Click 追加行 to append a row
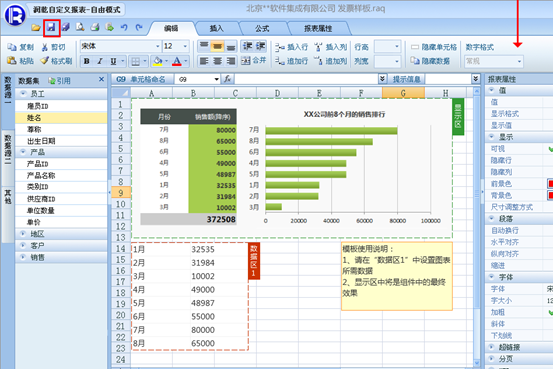 292,61
